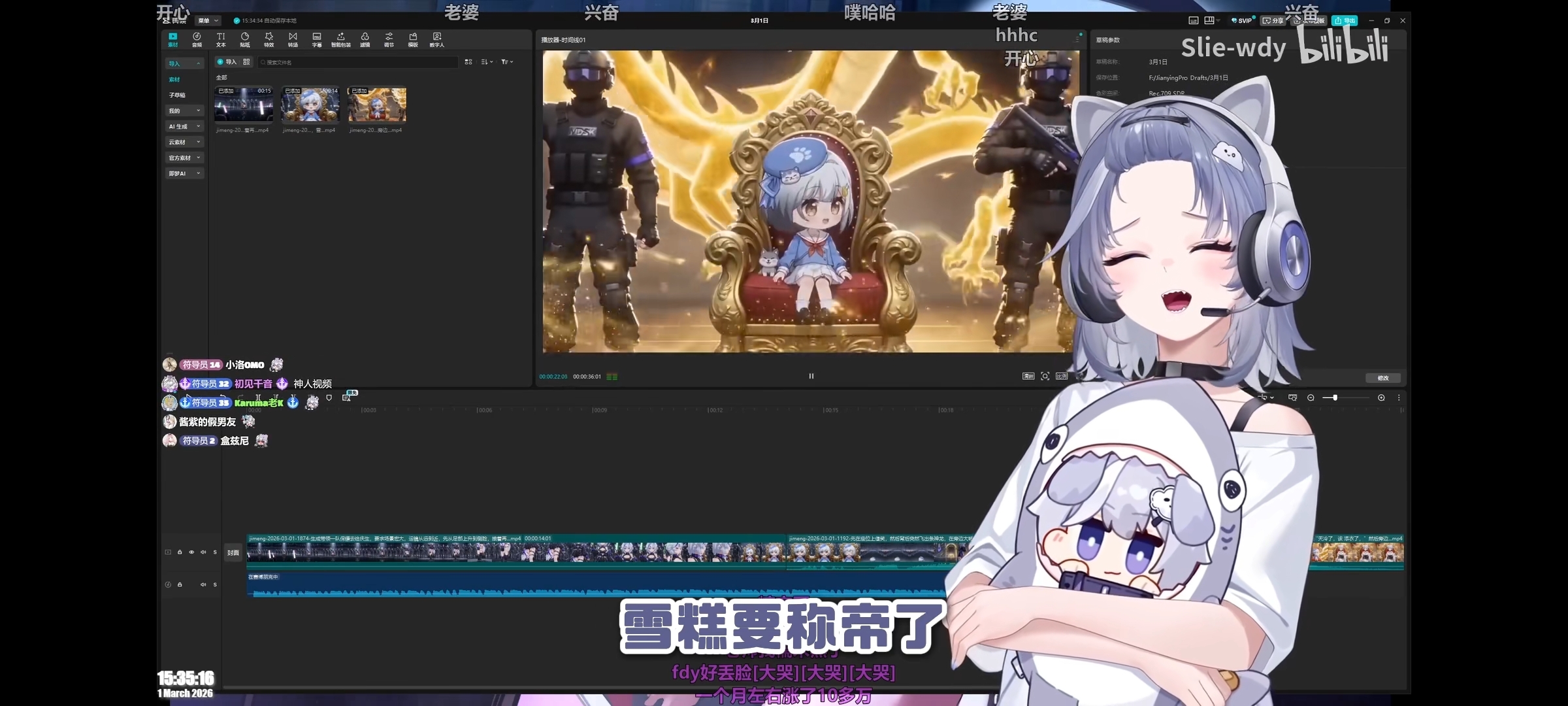This screenshot has width=1568, height=706.
Task: Expand the 云素材 sidebar section
Action: [x=184, y=142]
